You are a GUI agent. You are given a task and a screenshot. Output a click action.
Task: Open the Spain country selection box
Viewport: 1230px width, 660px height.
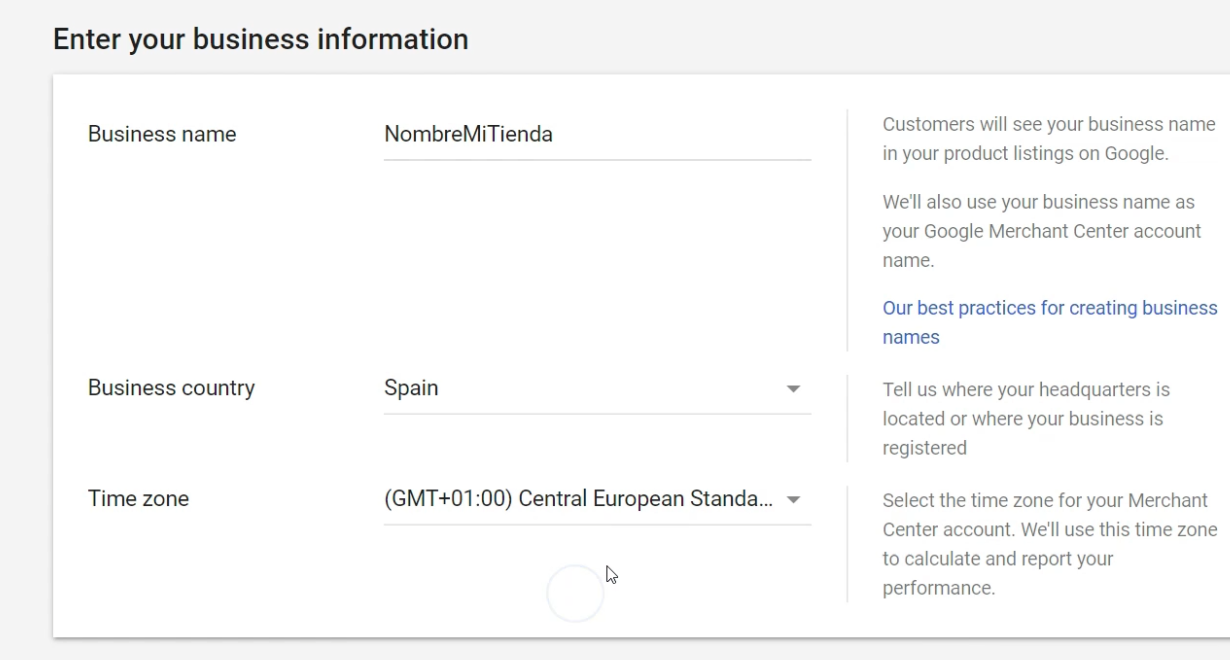click(x=597, y=389)
